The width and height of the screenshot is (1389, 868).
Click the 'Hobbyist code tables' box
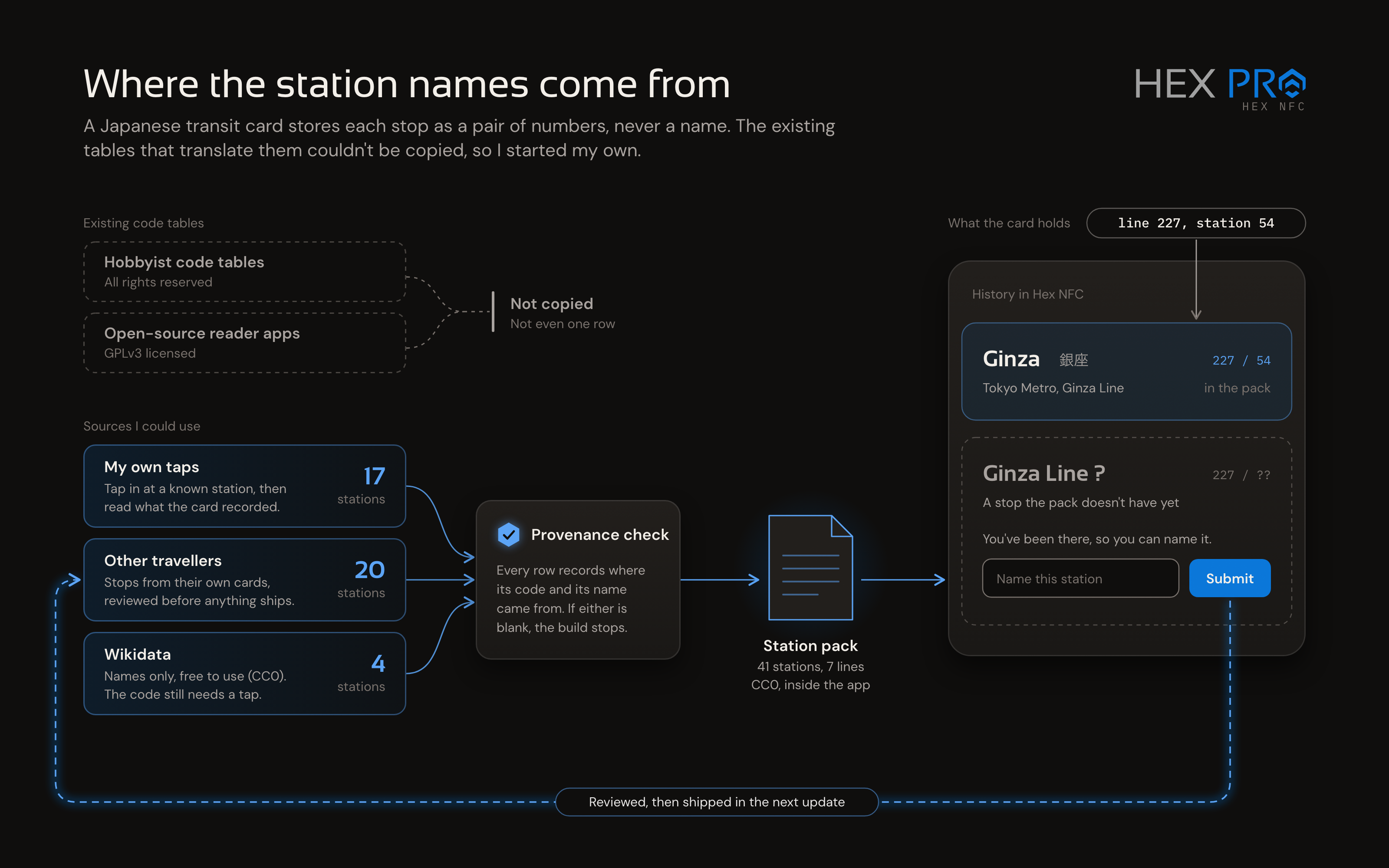click(x=244, y=272)
